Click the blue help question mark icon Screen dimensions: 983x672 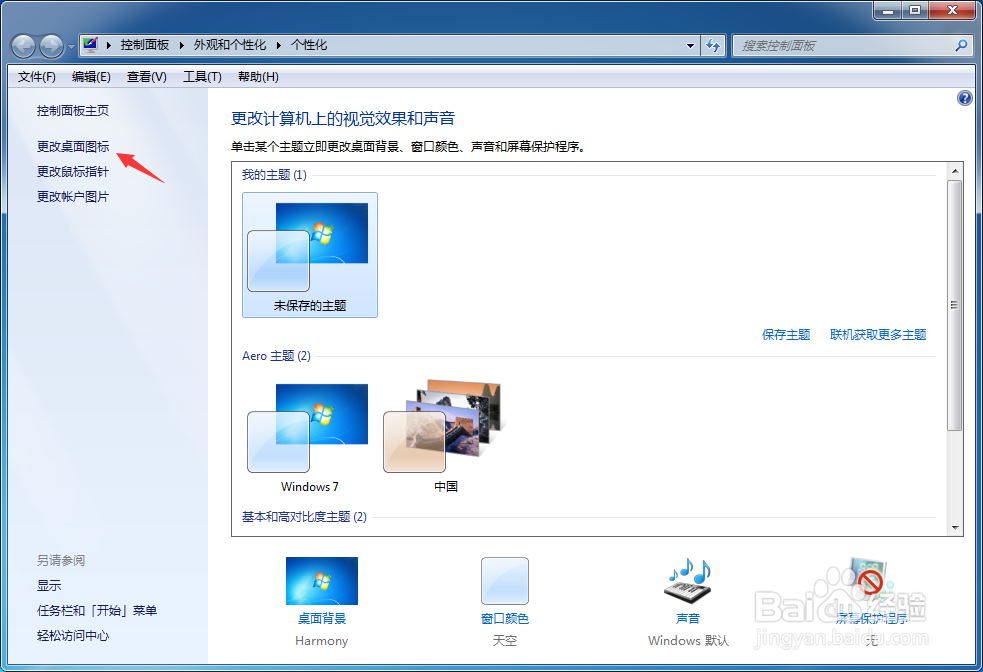[963, 97]
